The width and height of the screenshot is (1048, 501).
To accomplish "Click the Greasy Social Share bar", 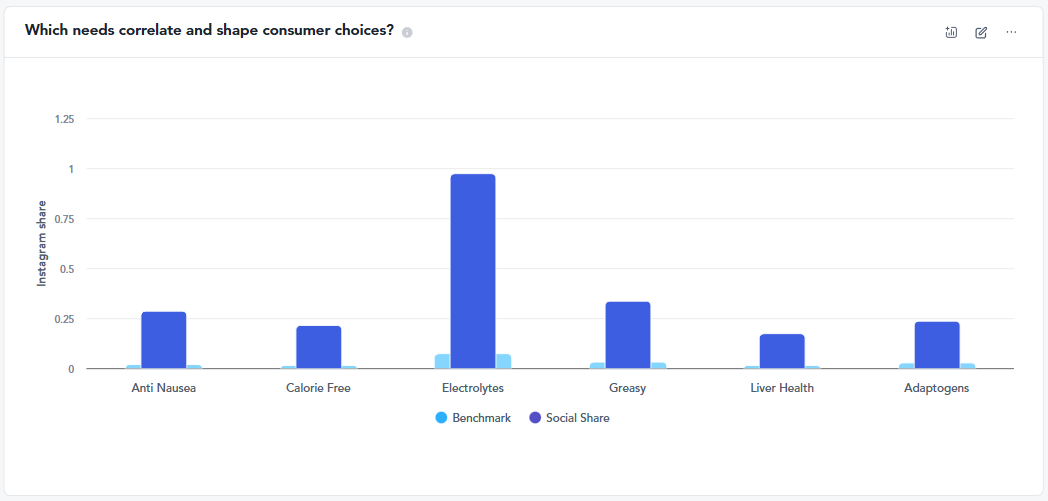I will tap(628, 335).
